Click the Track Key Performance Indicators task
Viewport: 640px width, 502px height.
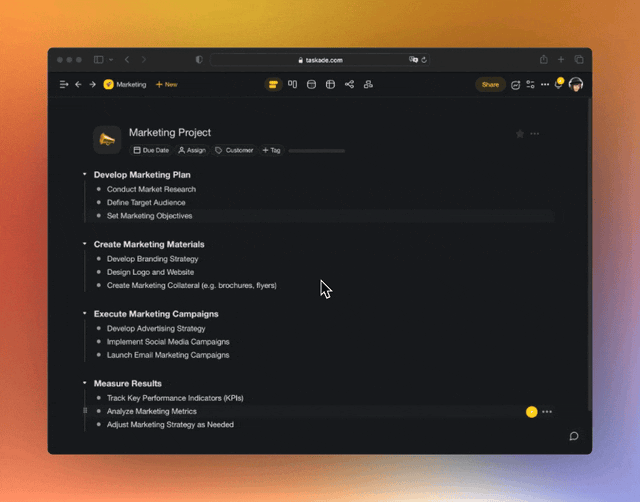pyautogui.click(x=175, y=398)
